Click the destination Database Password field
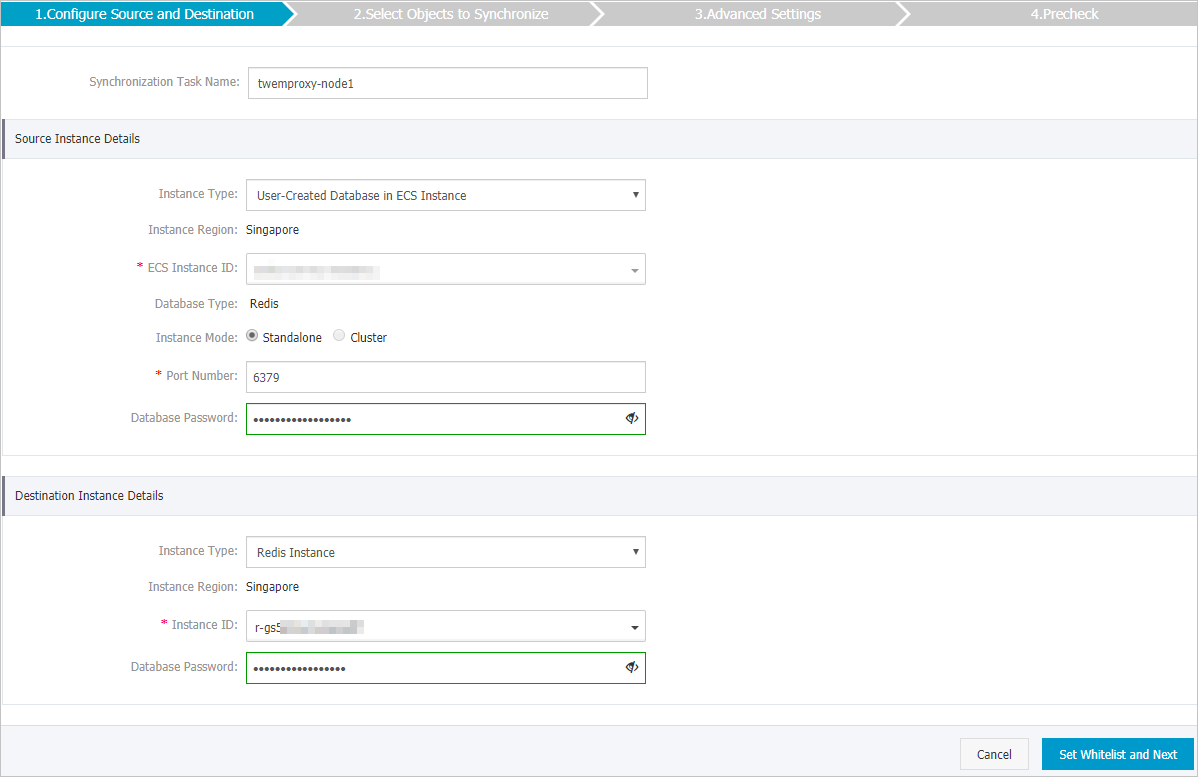 [430, 667]
